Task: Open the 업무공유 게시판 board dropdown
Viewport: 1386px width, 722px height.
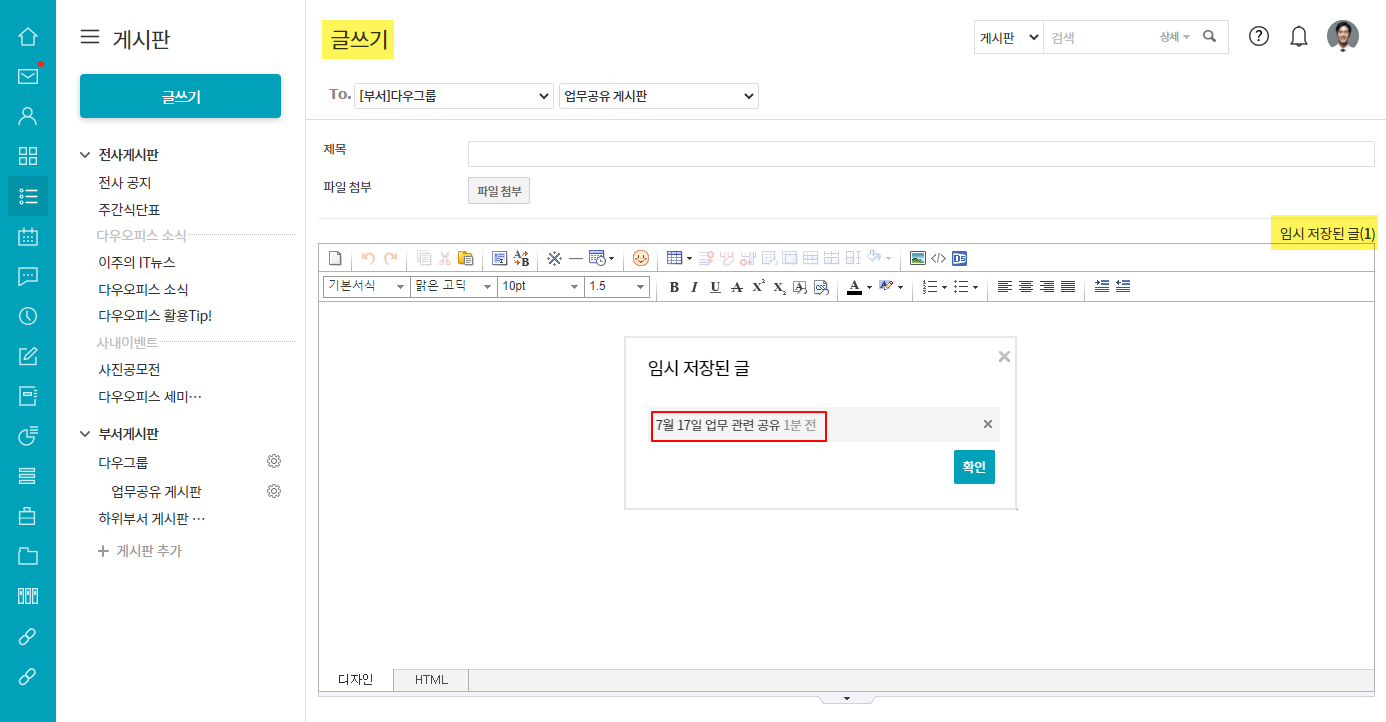Action: (658, 96)
